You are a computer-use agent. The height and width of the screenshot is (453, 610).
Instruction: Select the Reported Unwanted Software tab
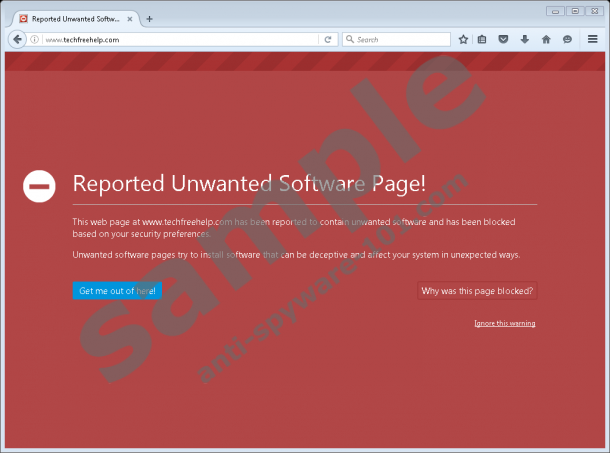click(72, 18)
